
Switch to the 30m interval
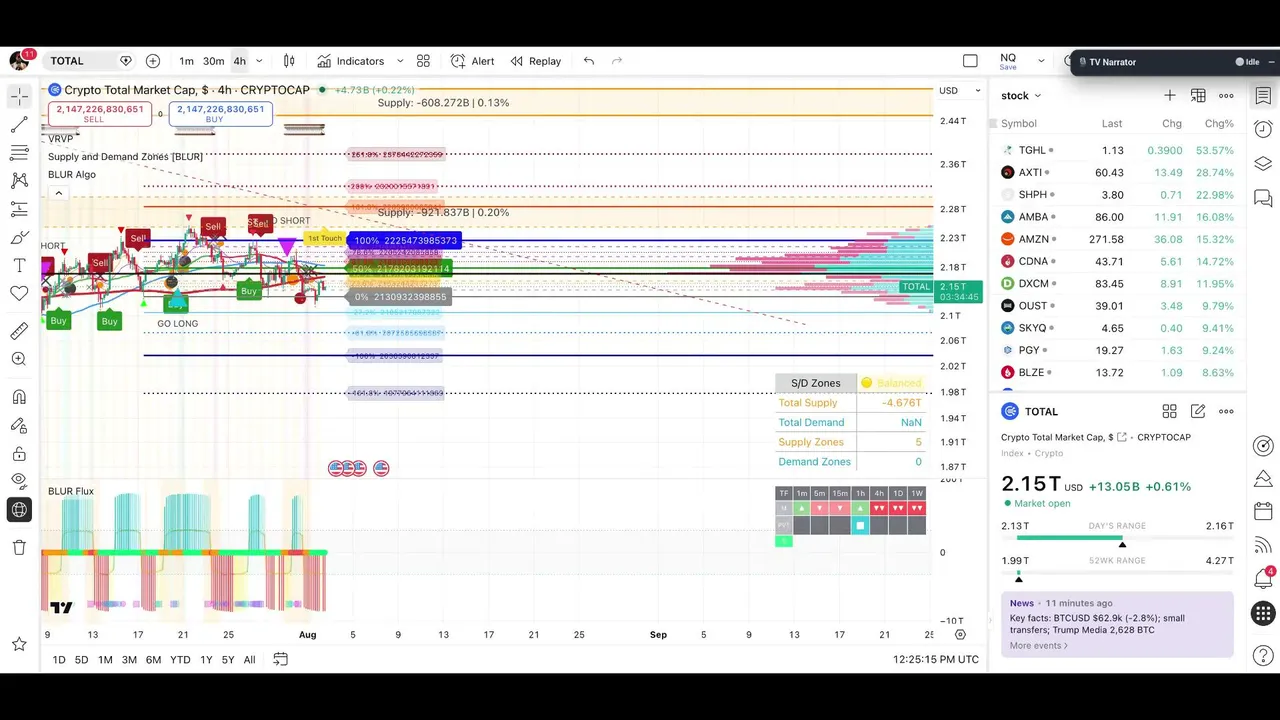[213, 61]
